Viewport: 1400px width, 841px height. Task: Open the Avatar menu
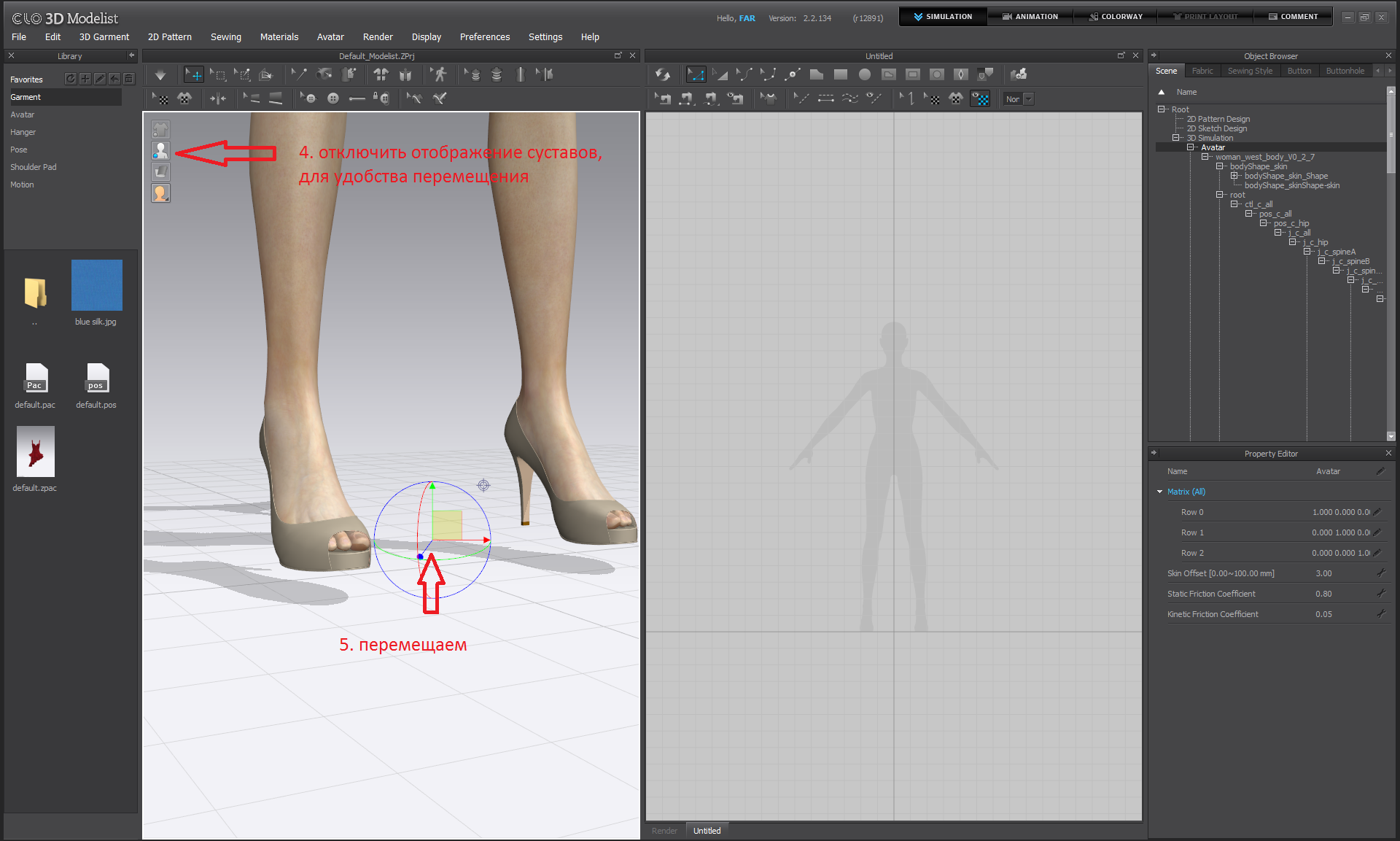tap(330, 37)
